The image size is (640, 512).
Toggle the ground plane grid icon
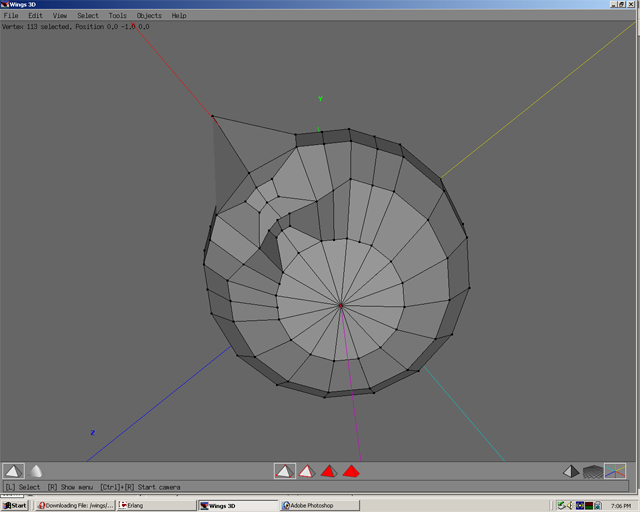click(x=593, y=472)
